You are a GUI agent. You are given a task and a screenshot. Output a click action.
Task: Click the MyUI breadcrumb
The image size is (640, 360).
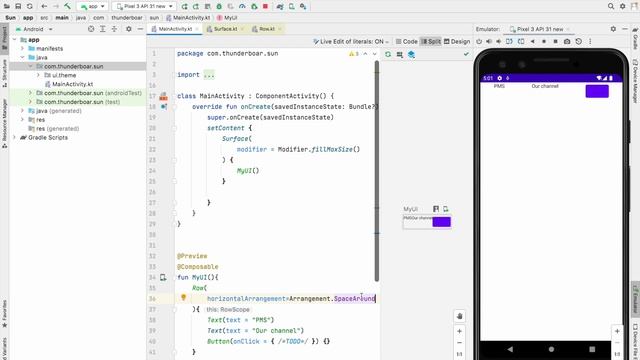point(227,18)
